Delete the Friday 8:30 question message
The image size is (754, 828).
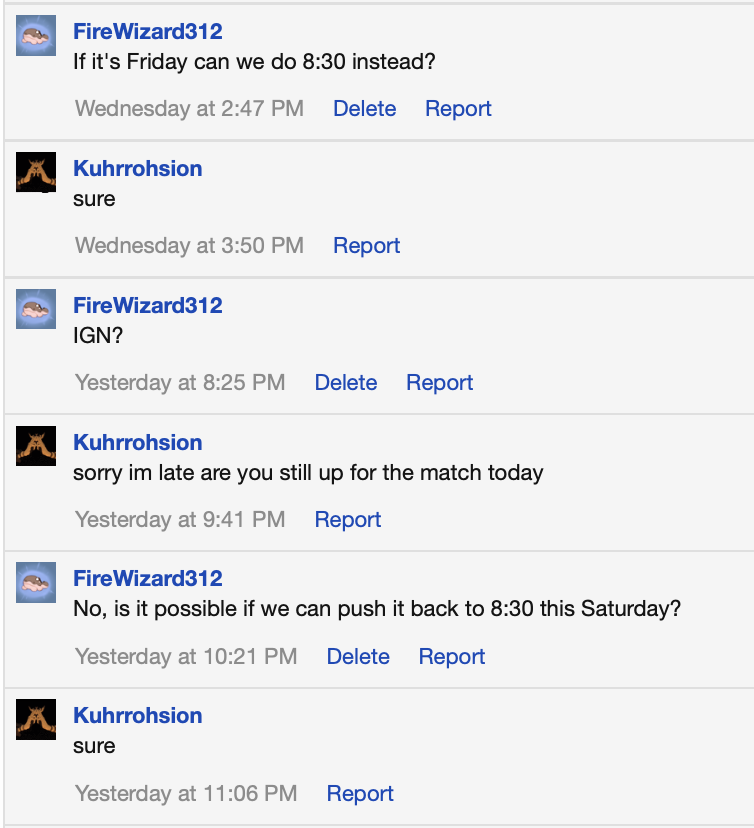coord(364,108)
